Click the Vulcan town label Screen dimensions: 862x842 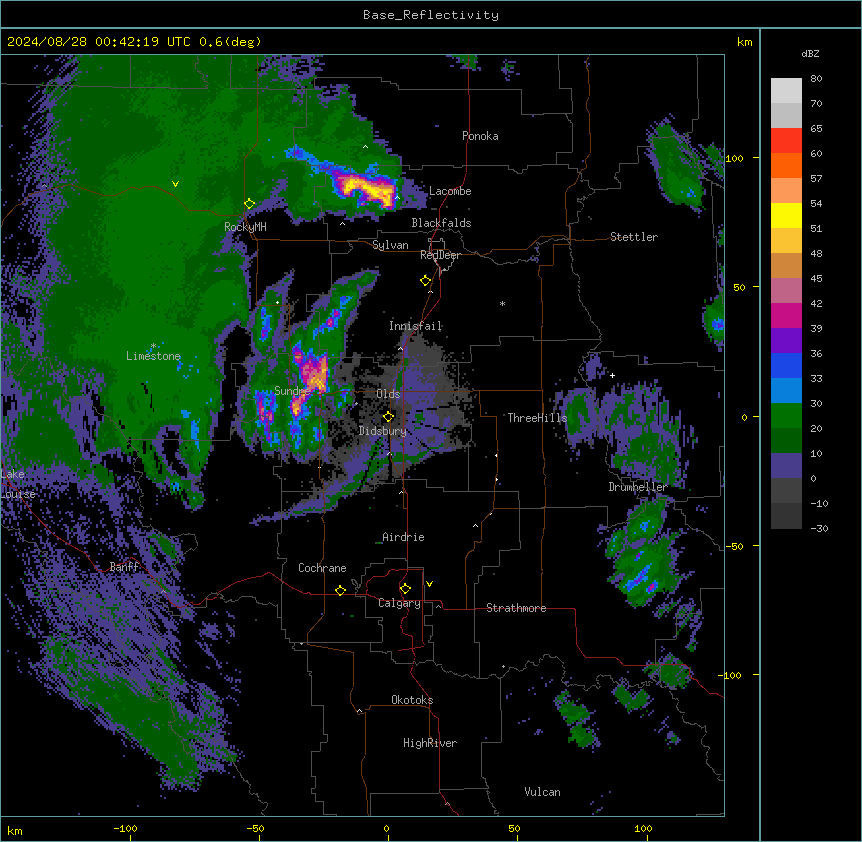click(x=542, y=792)
